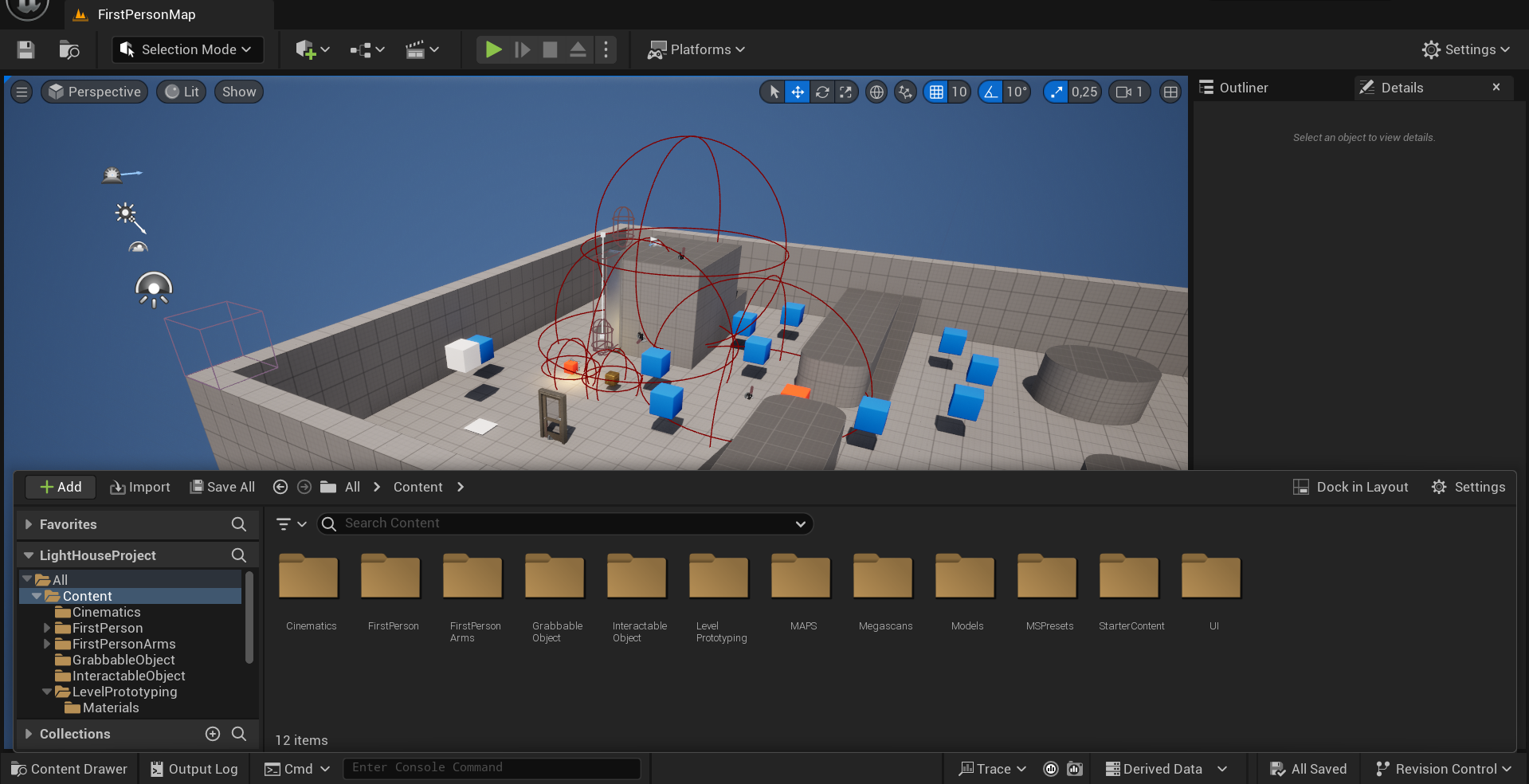Toggle rotation angle snapping
Screen dimensions: 1529x784
click(x=990, y=92)
